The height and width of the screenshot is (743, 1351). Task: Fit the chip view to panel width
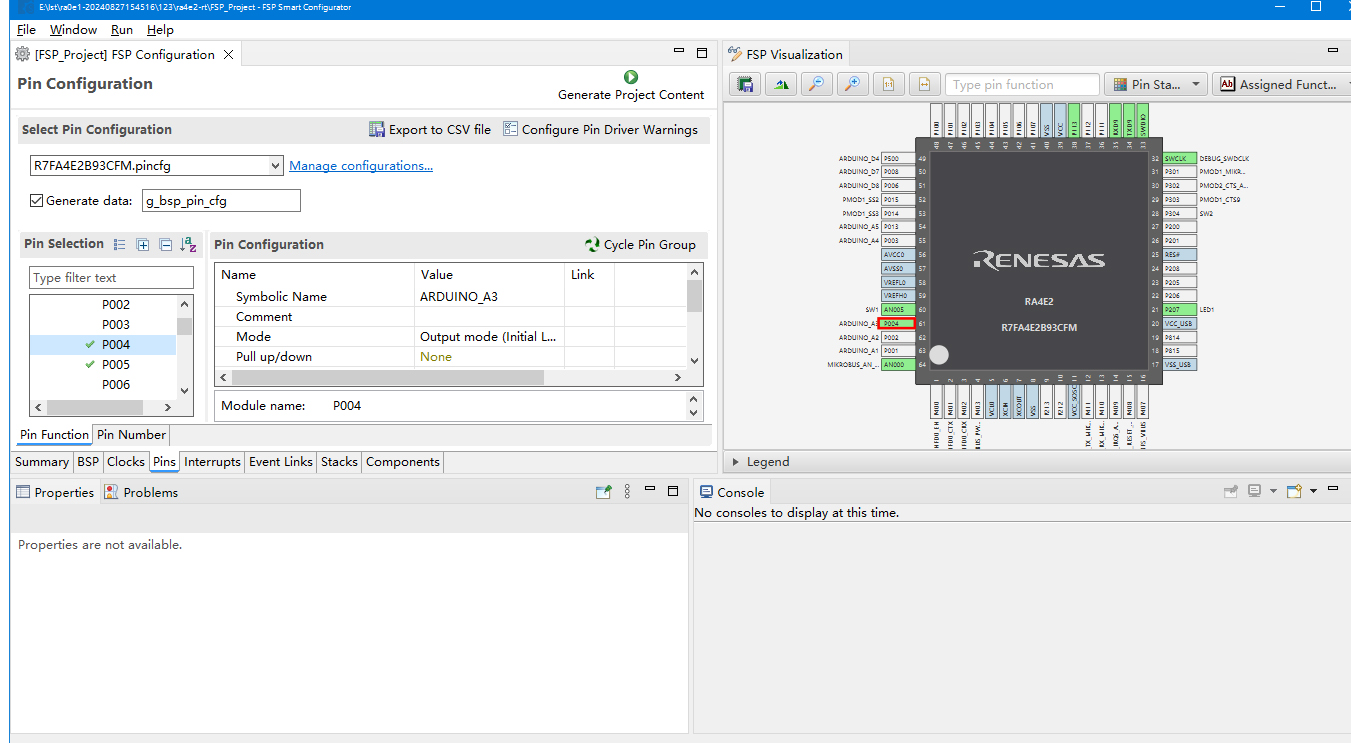[x=924, y=85]
